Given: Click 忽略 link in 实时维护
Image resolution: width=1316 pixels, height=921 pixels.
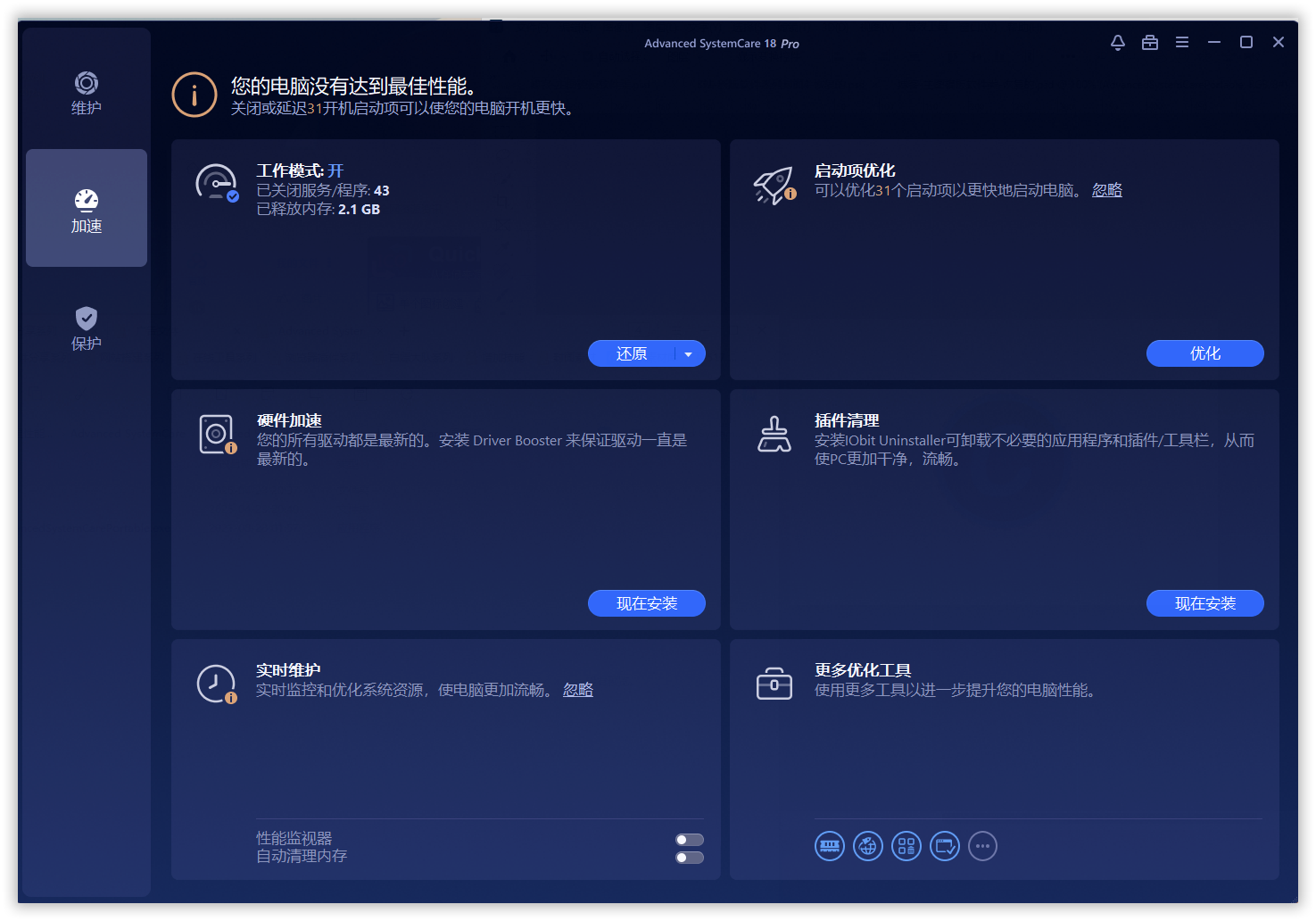Looking at the screenshot, I should pyautogui.click(x=578, y=690).
